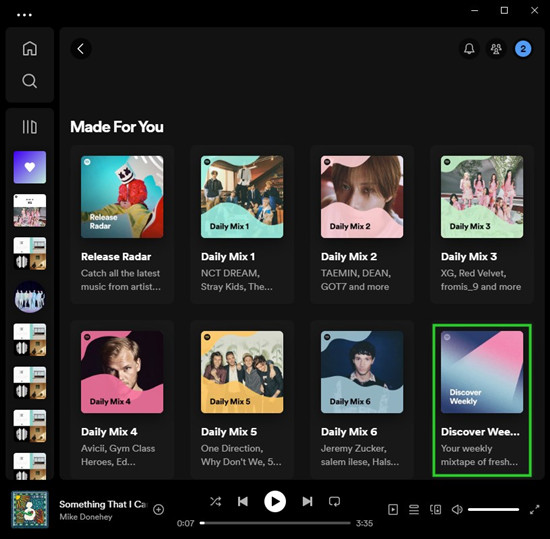The height and width of the screenshot is (539, 550).
Task: Click the Discover Weekly title
Action: [480, 432]
